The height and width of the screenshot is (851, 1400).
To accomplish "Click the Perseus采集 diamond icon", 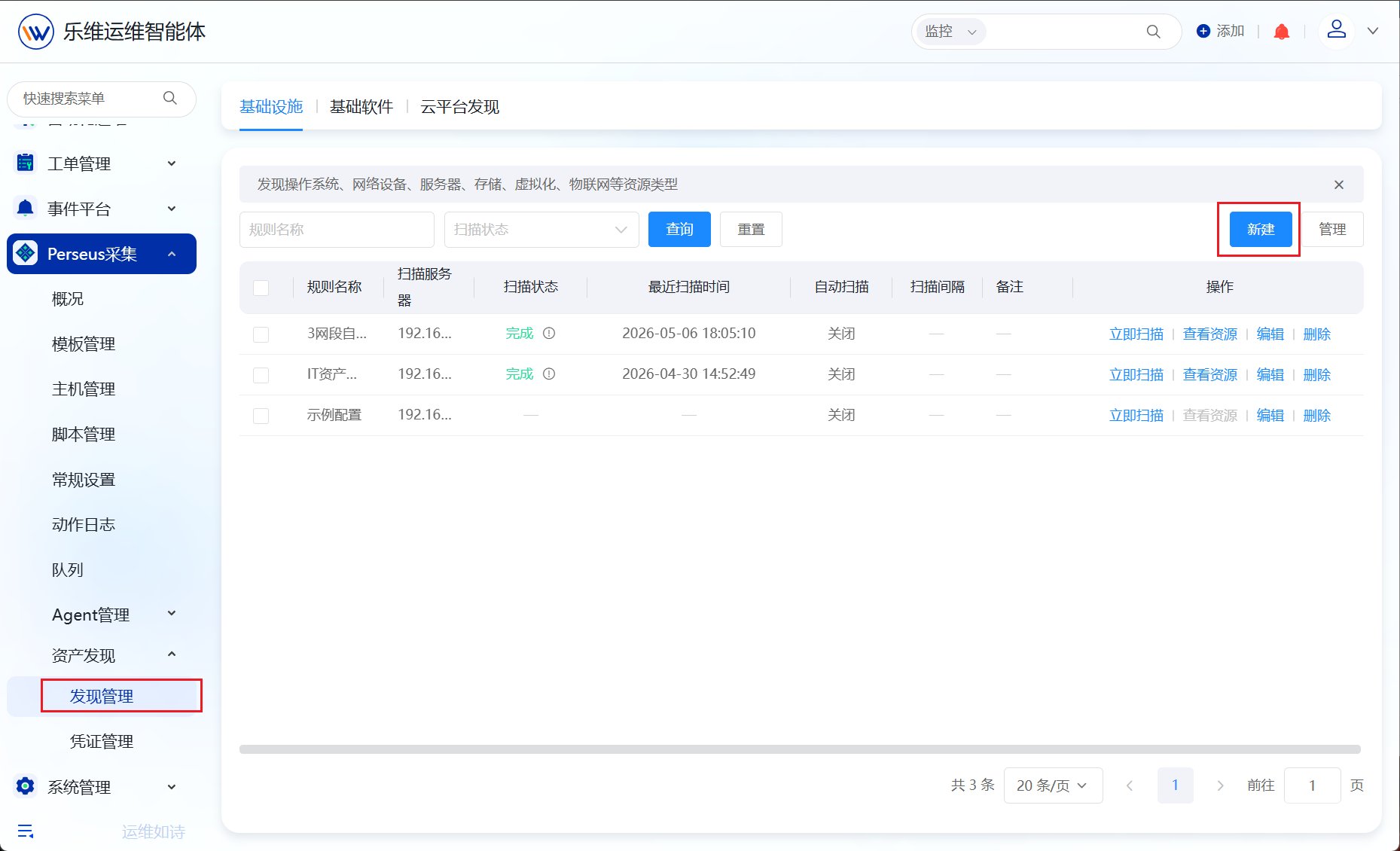I will pos(25,253).
